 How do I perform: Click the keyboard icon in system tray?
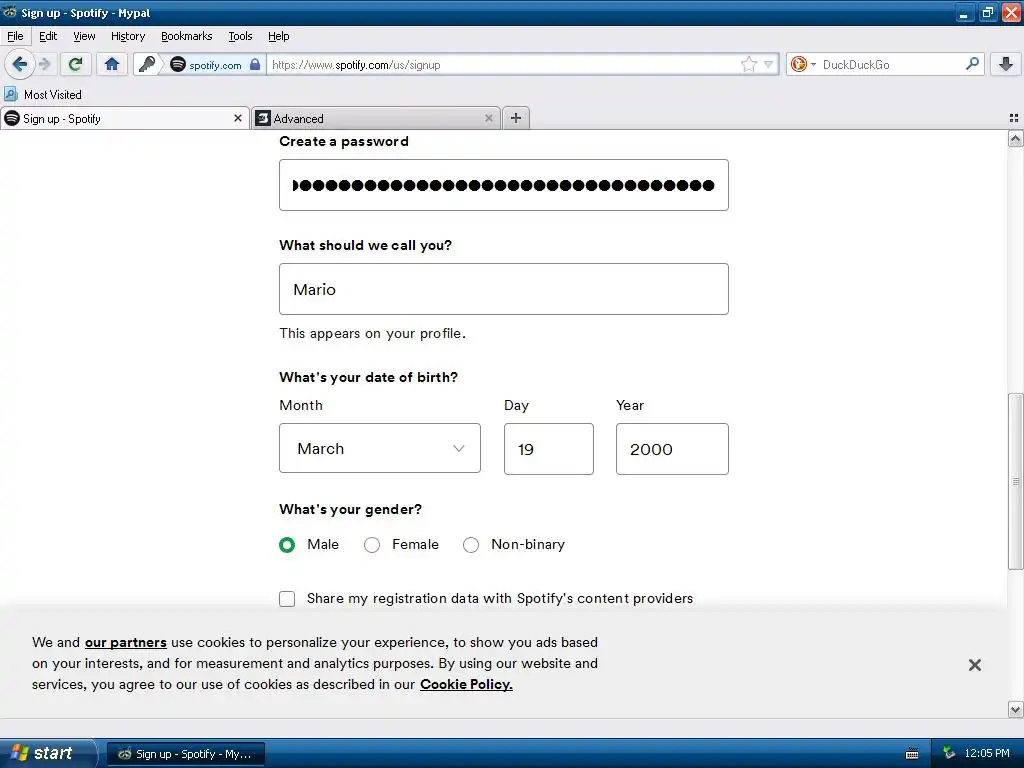coord(912,754)
